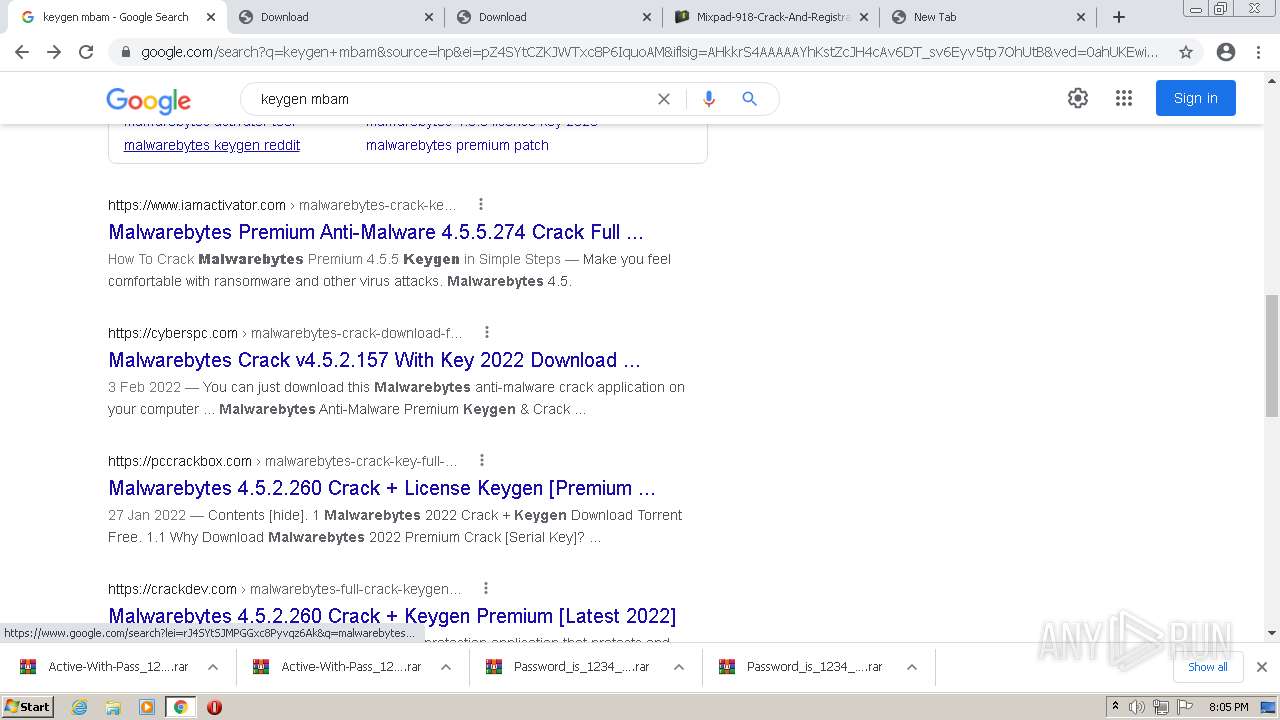Image resolution: width=1280 pixels, height=720 pixels.
Task: Open Malwarebytes 4.5.2.260 Crack + Keygen Premium result
Action: [x=392, y=616]
